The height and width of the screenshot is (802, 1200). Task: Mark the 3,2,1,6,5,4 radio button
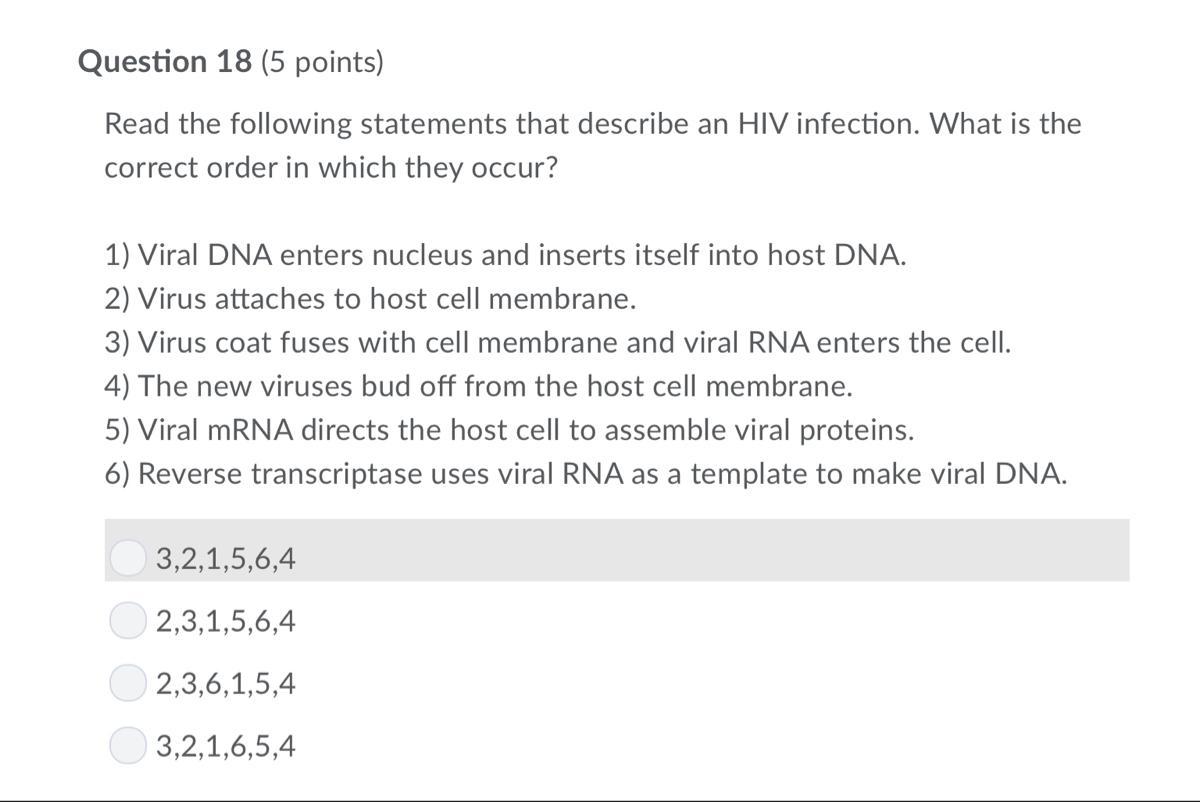click(x=128, y=746)
